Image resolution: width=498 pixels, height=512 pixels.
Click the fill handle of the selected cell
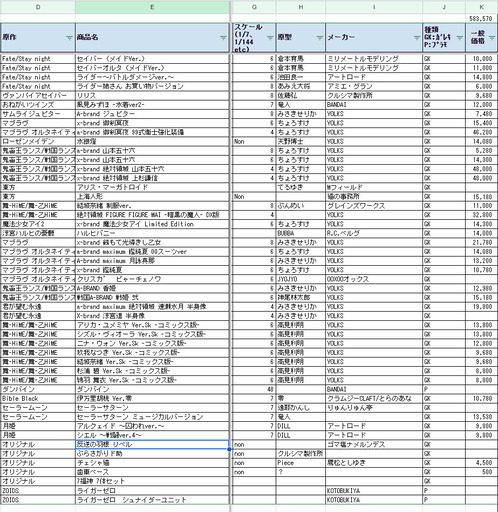click(229, 449)
